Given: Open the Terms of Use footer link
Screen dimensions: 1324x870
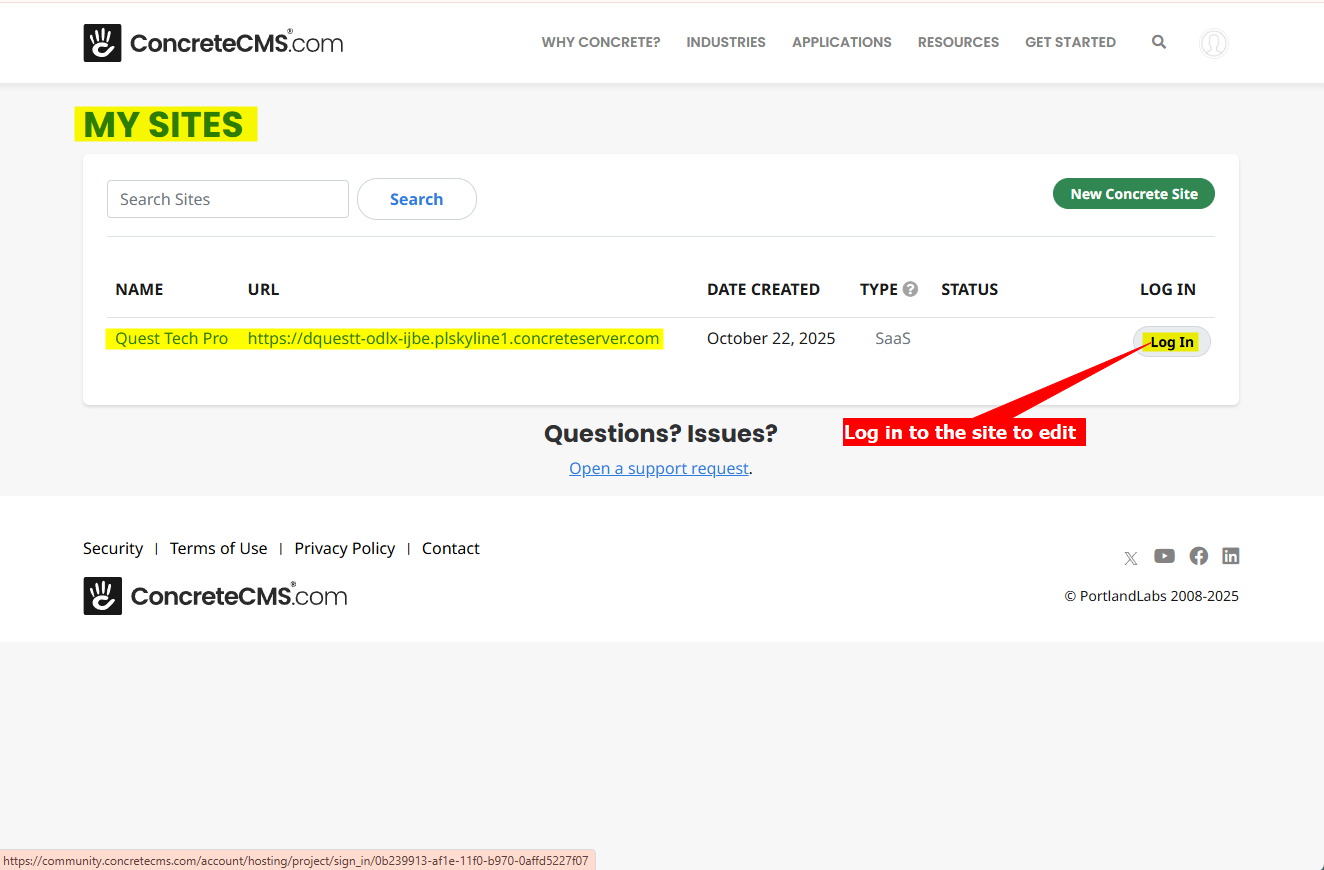Looking at the screenshot, I should [x=219, y=548].
